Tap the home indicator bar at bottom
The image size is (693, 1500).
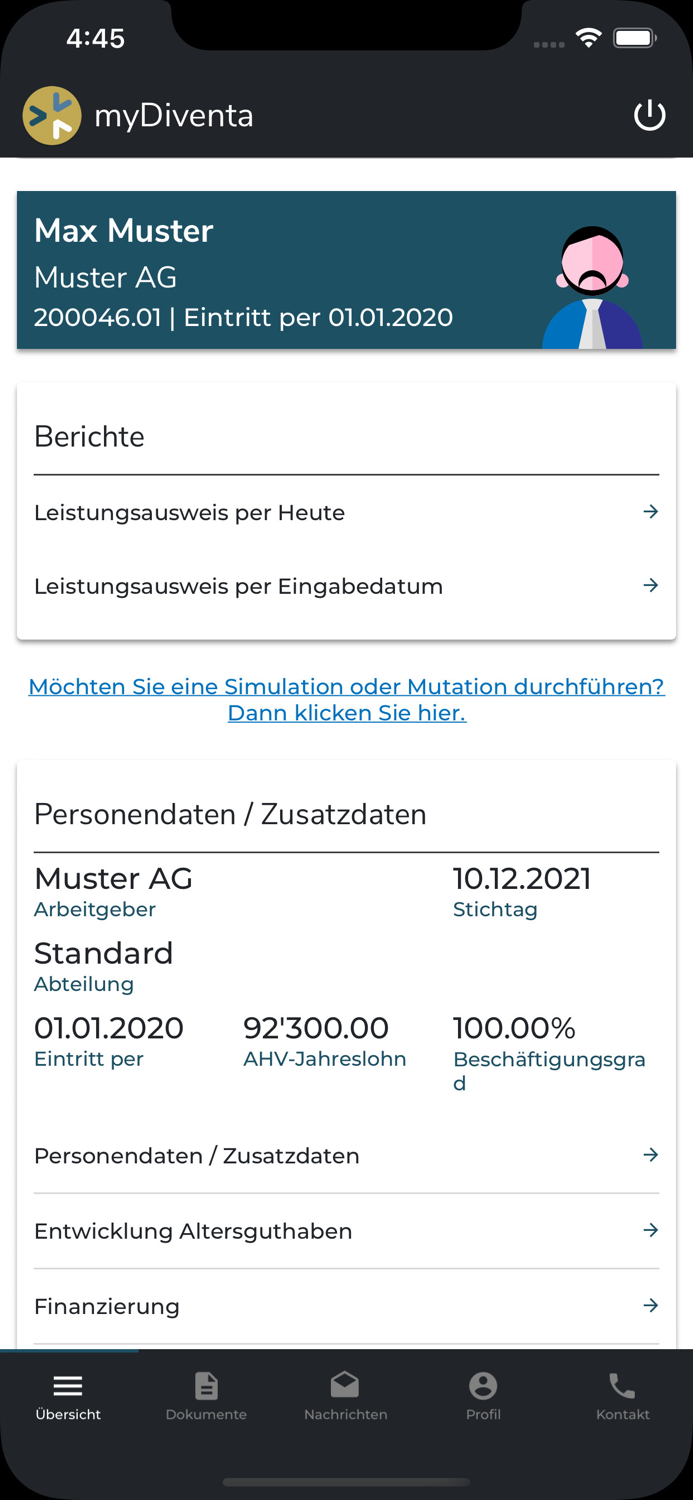346,1483
